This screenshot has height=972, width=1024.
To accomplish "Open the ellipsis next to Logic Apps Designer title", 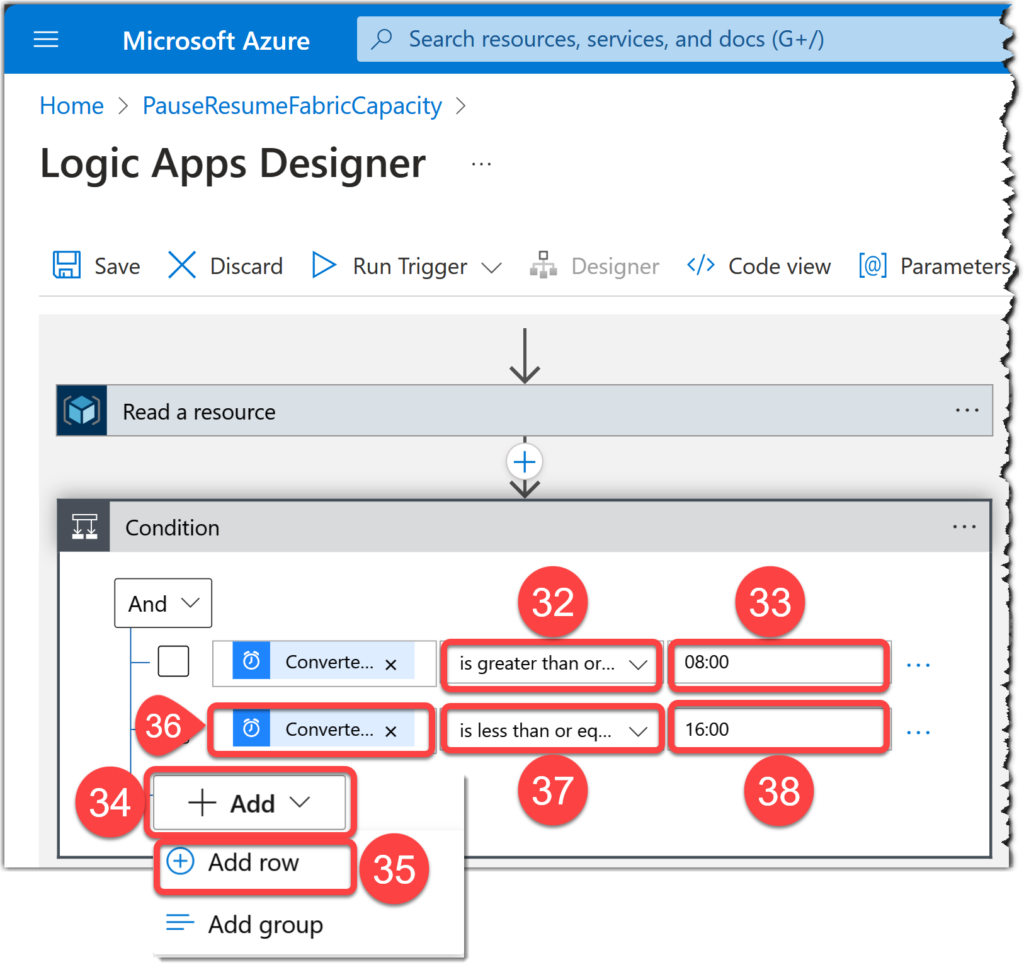I will tap(481, 164).
